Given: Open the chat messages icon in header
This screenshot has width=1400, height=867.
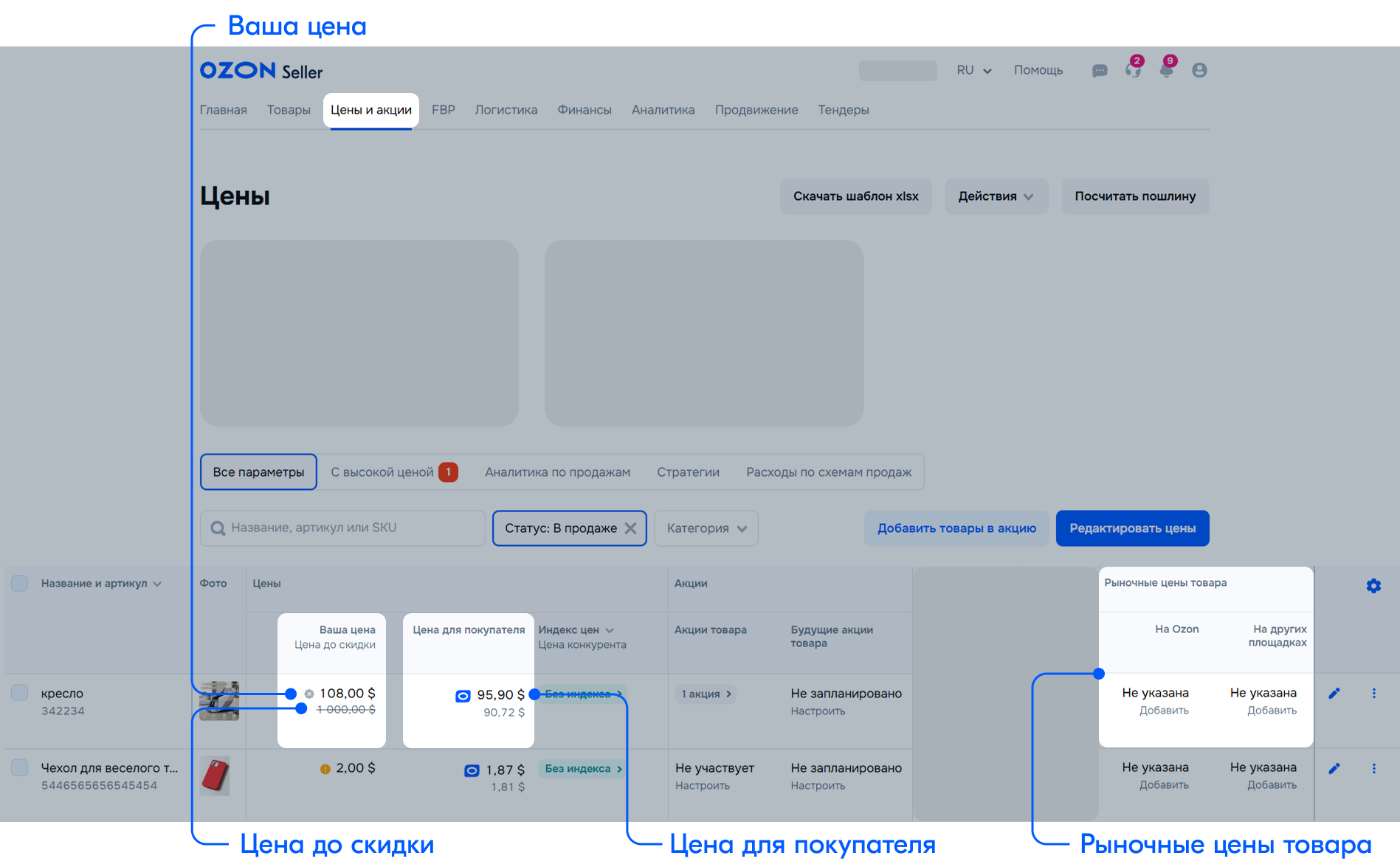Looking at the screenshot, I should pos(1100,71).
